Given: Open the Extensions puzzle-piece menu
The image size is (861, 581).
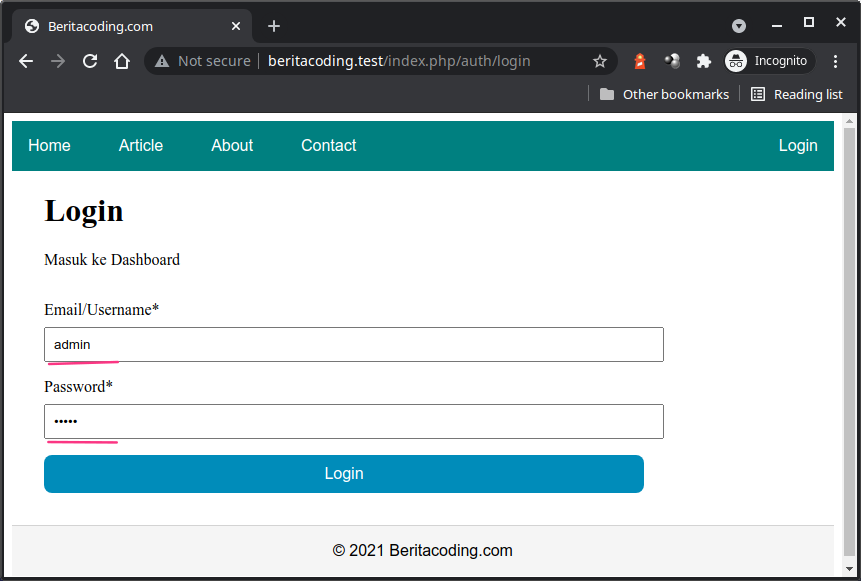Looking at the screenshot, I should [704, 61].
